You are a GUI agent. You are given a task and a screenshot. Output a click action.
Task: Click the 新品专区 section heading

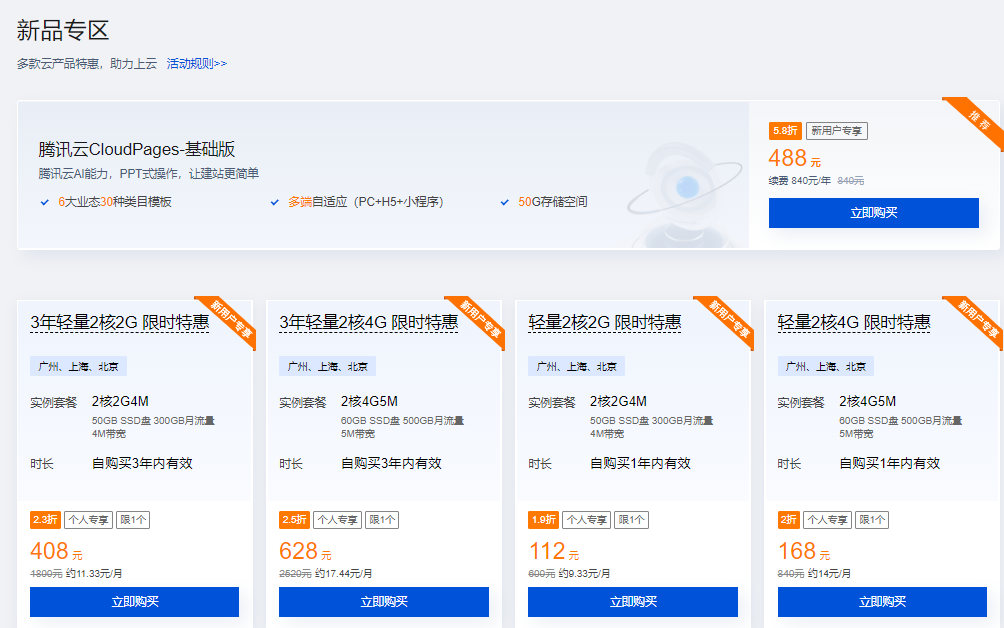[63, 30]
